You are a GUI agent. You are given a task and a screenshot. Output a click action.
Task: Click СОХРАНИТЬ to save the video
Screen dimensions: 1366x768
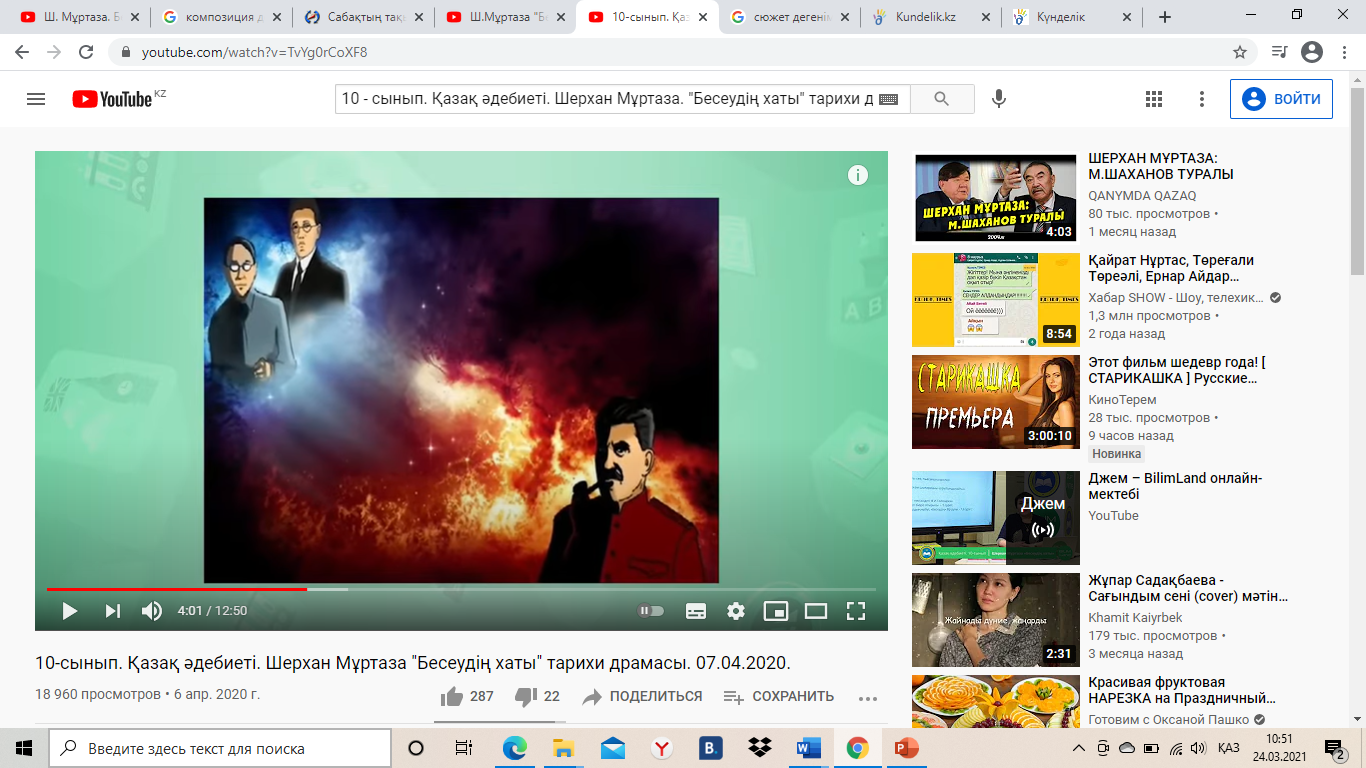point(778,696)
